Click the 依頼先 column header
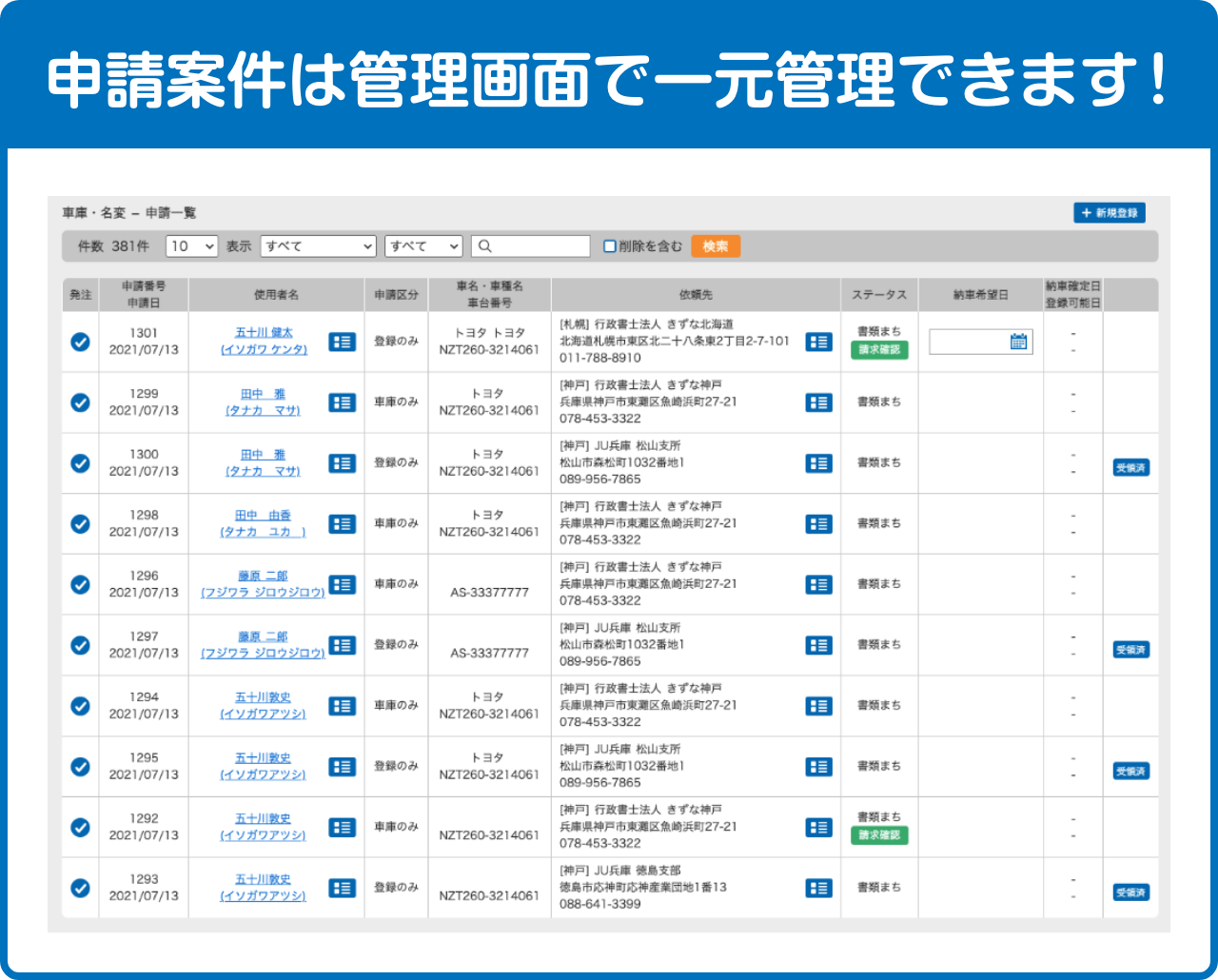This screenshot has height=980, width=1218. click(696, 295)
